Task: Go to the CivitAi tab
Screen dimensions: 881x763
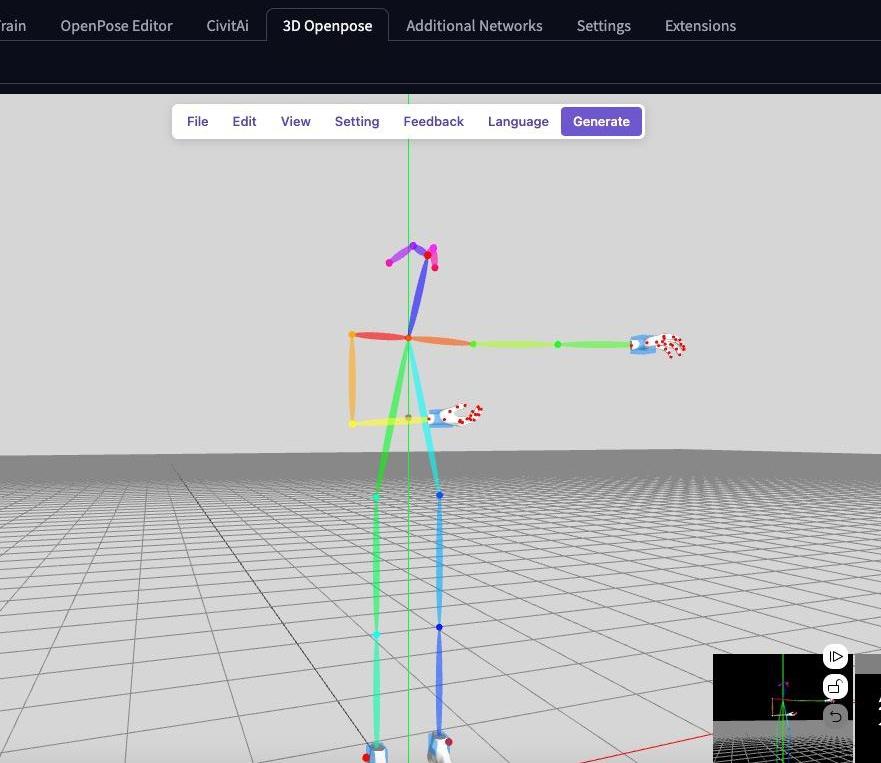Action: pos(227,26)
